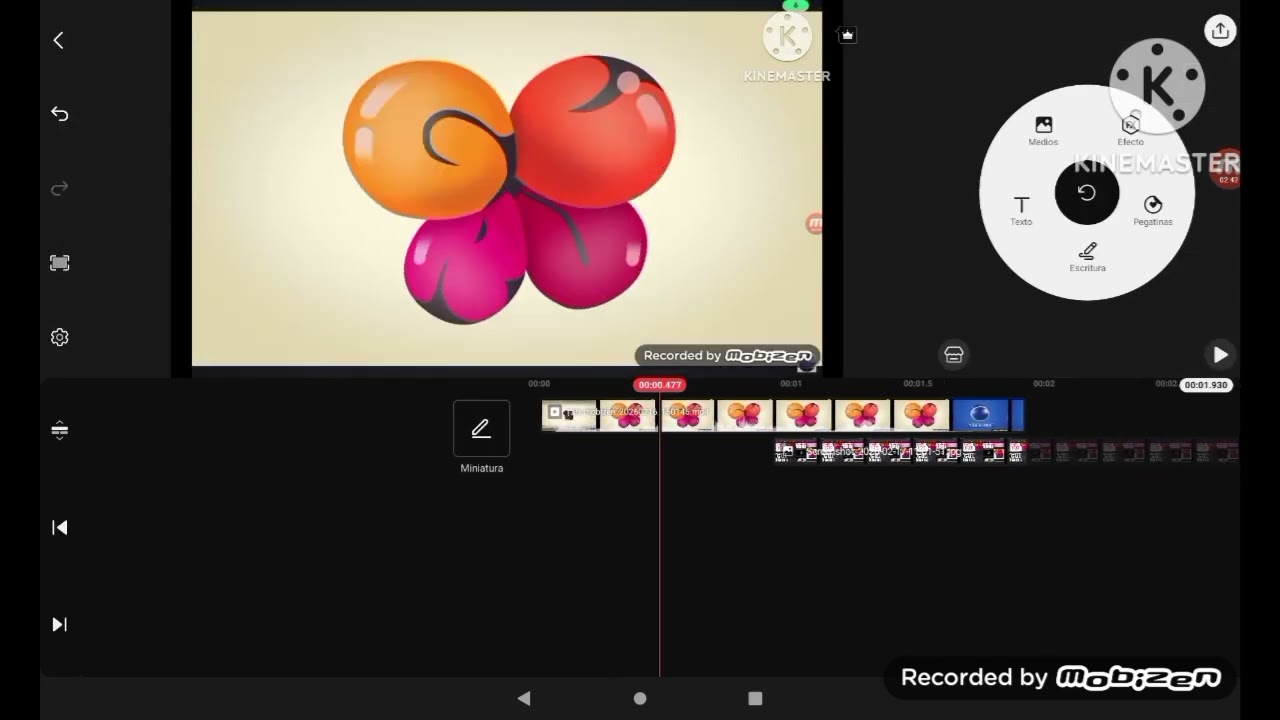Jump to the end of the timeline
Viewport: 1280px width, 720px height.
pyautogui.click(x=59, y=624)
